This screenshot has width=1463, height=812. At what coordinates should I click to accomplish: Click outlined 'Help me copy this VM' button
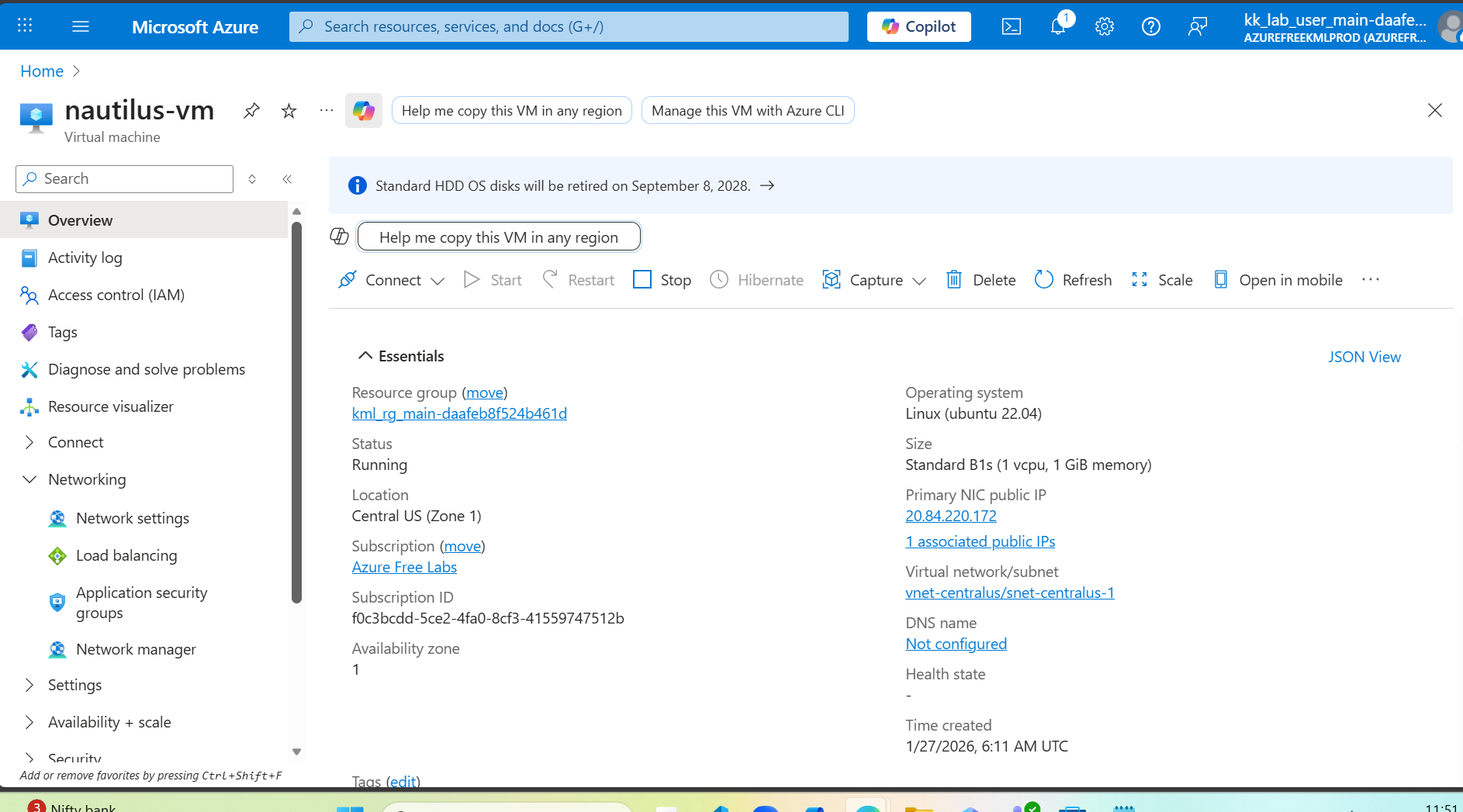[x=499, y=237]
